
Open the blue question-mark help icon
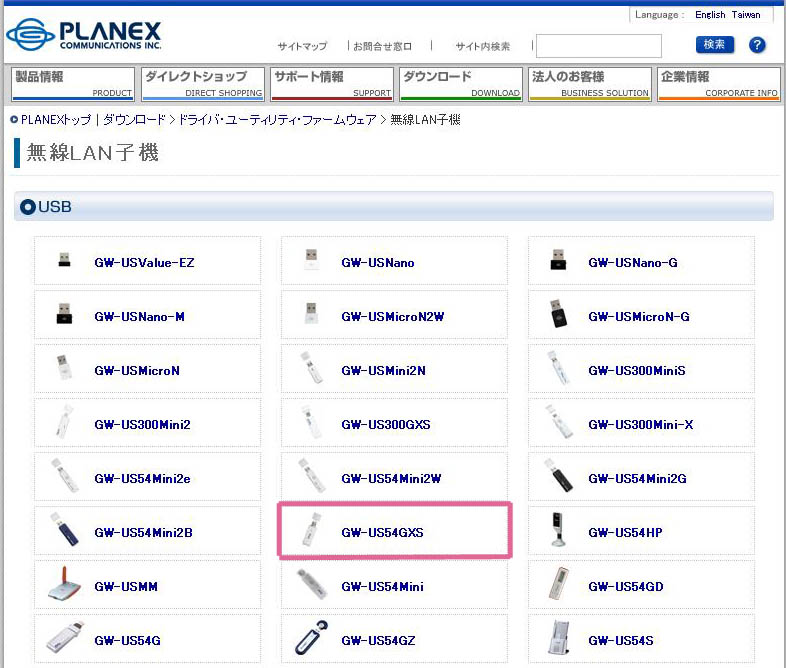tap(757, 45)
